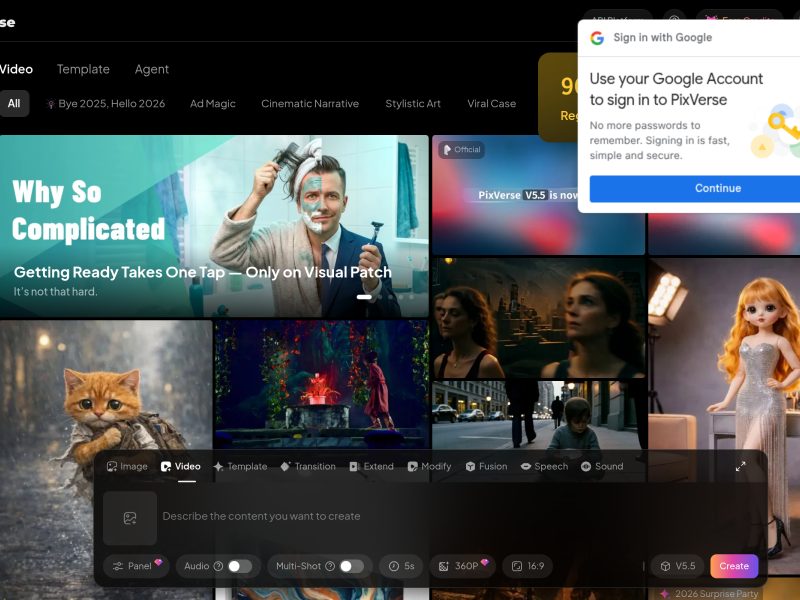
Task: Open the 16:9 aspect ratio selector
Action: (527, 566)
